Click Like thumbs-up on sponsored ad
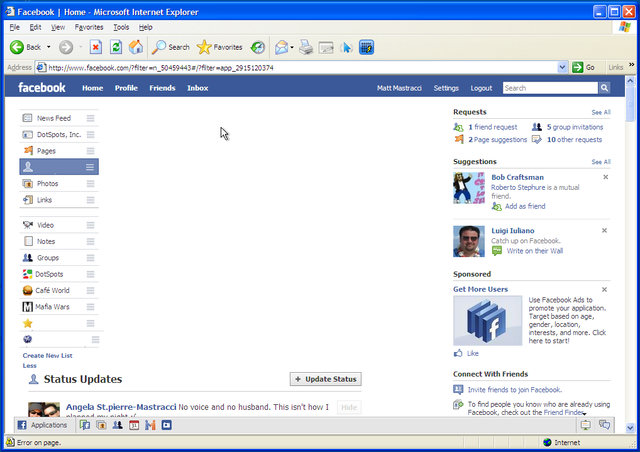This screenshot has width=640, height=452. point(466,354)
